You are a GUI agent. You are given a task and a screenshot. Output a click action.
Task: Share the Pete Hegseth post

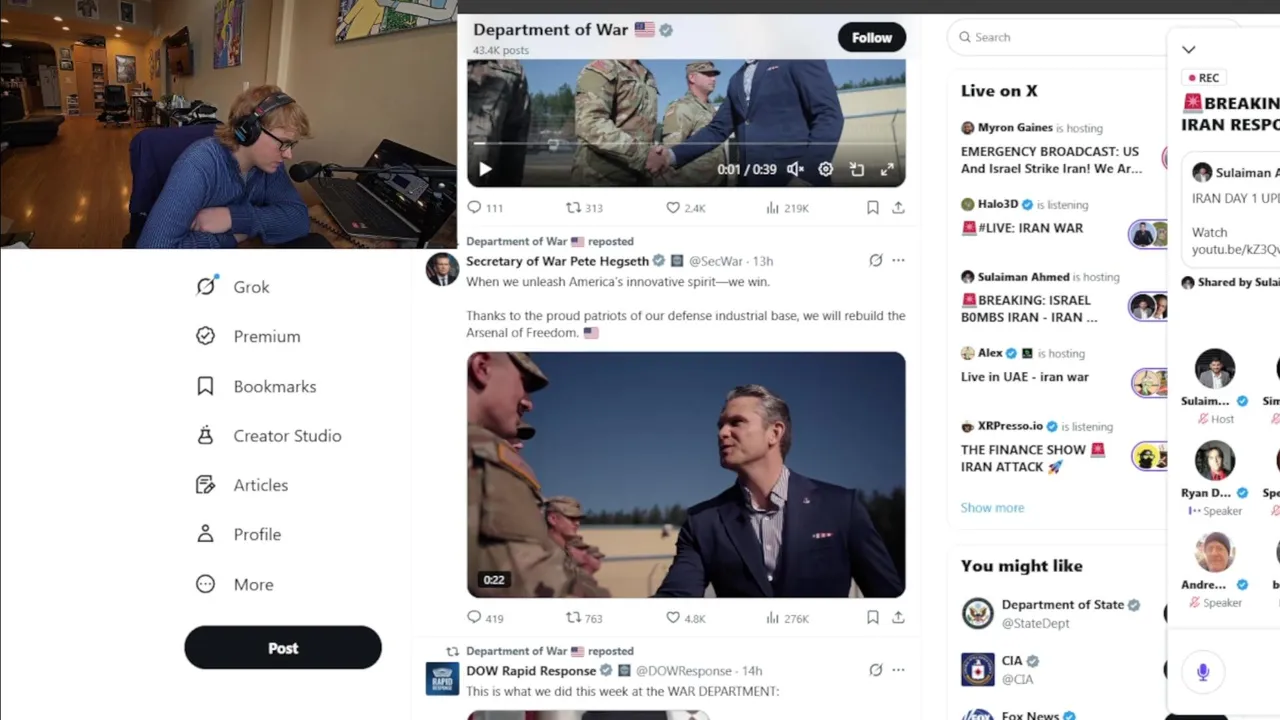[x=898, y=618]
